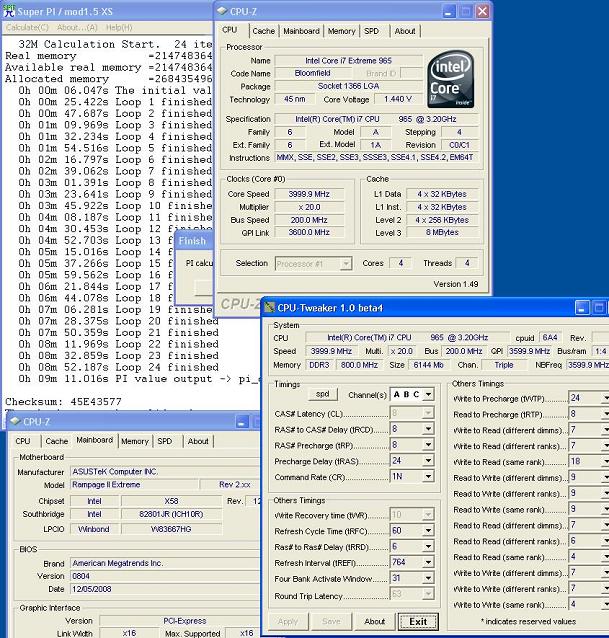
Task: Click the Southbridge 82801JR (ICH10R) field
Action: [x=171, y=514]
